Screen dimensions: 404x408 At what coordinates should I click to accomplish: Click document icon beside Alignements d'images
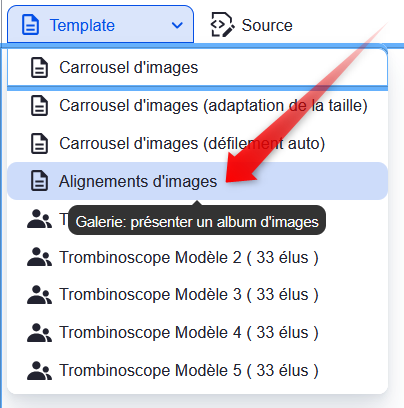pos(39,181)
